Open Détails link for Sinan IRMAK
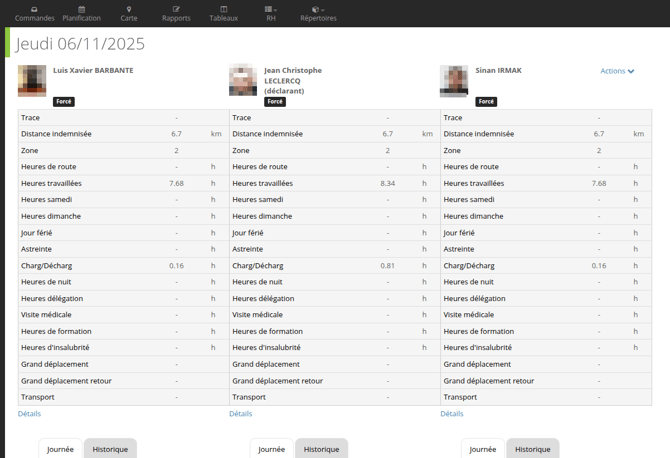670x458 pixels. click(x=452, y=414)
